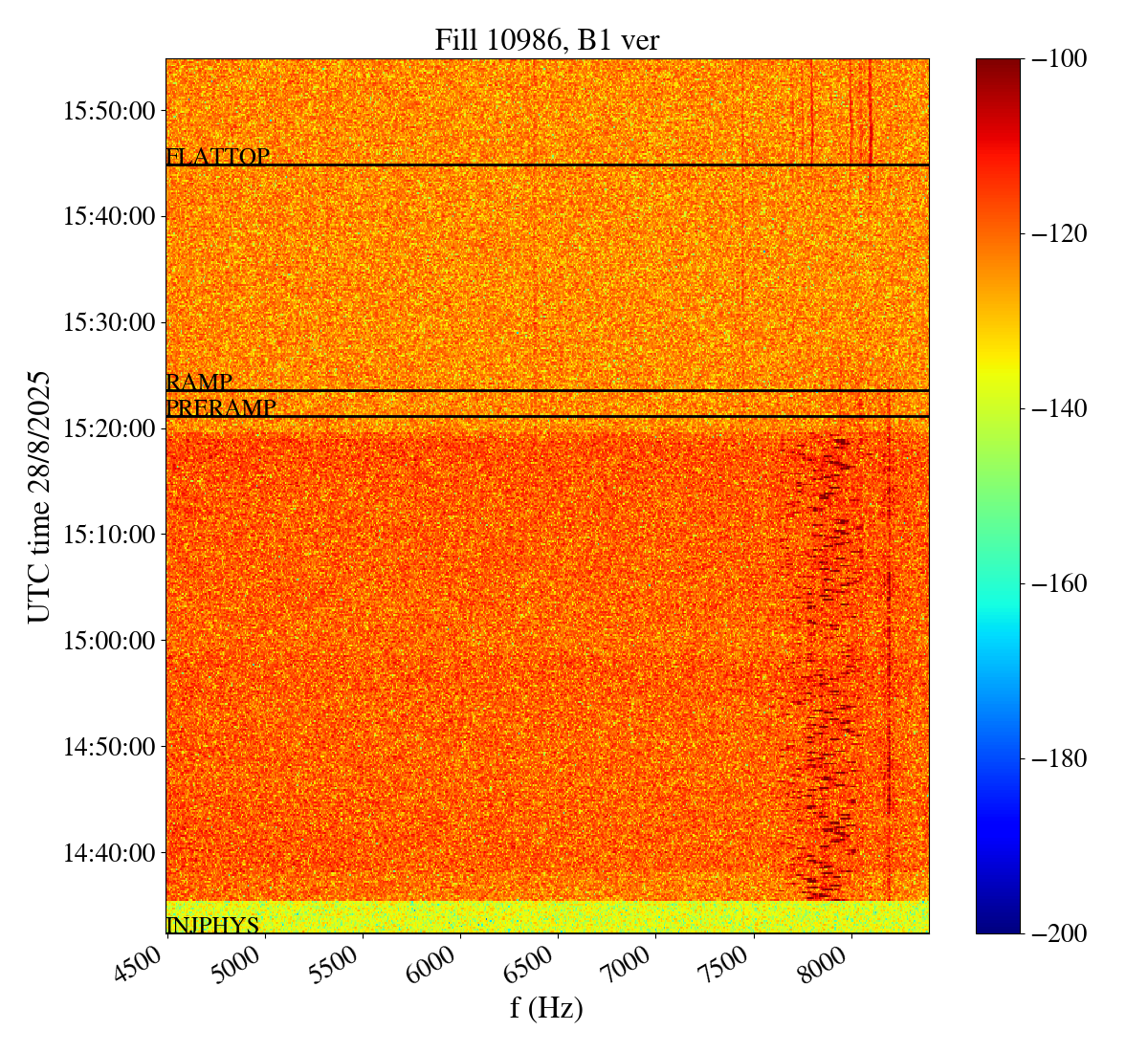Viewport: 1148px width, 1052px height.
Task: Click the 15:10:00 time tick label
Action: click(x=109, y=535)
